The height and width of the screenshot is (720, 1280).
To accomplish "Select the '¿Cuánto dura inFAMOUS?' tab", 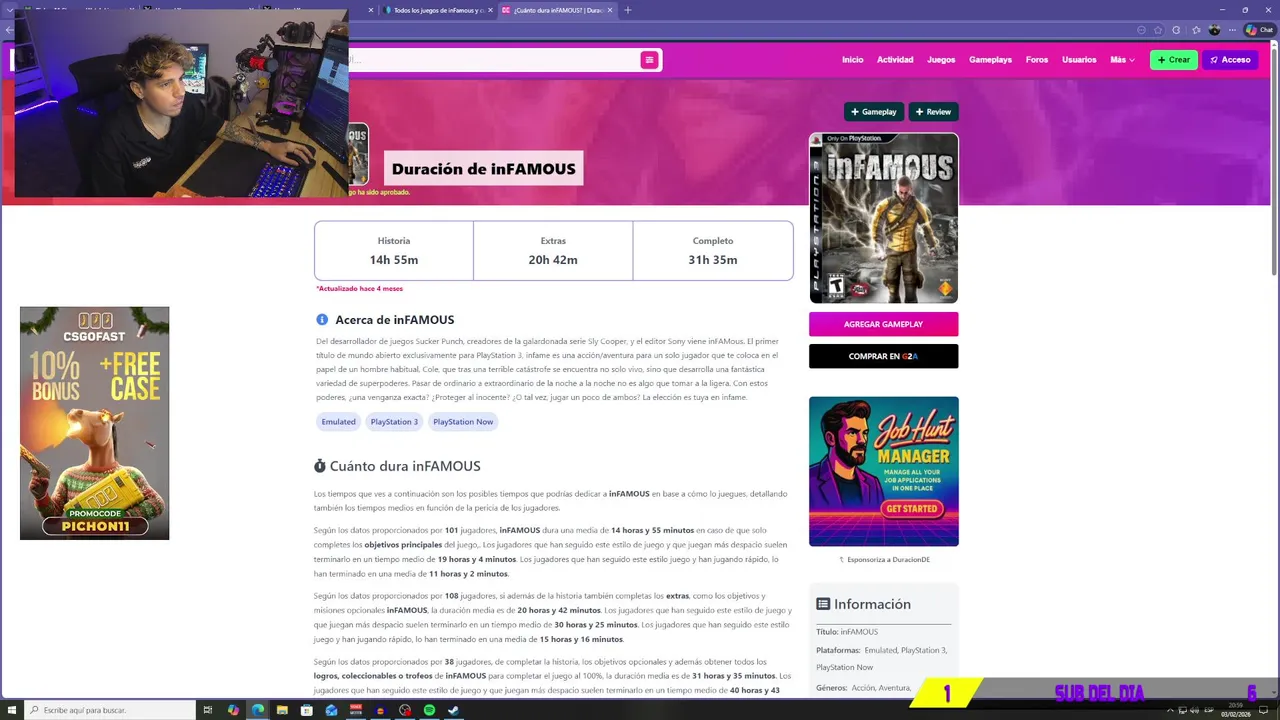I will 557,10.
